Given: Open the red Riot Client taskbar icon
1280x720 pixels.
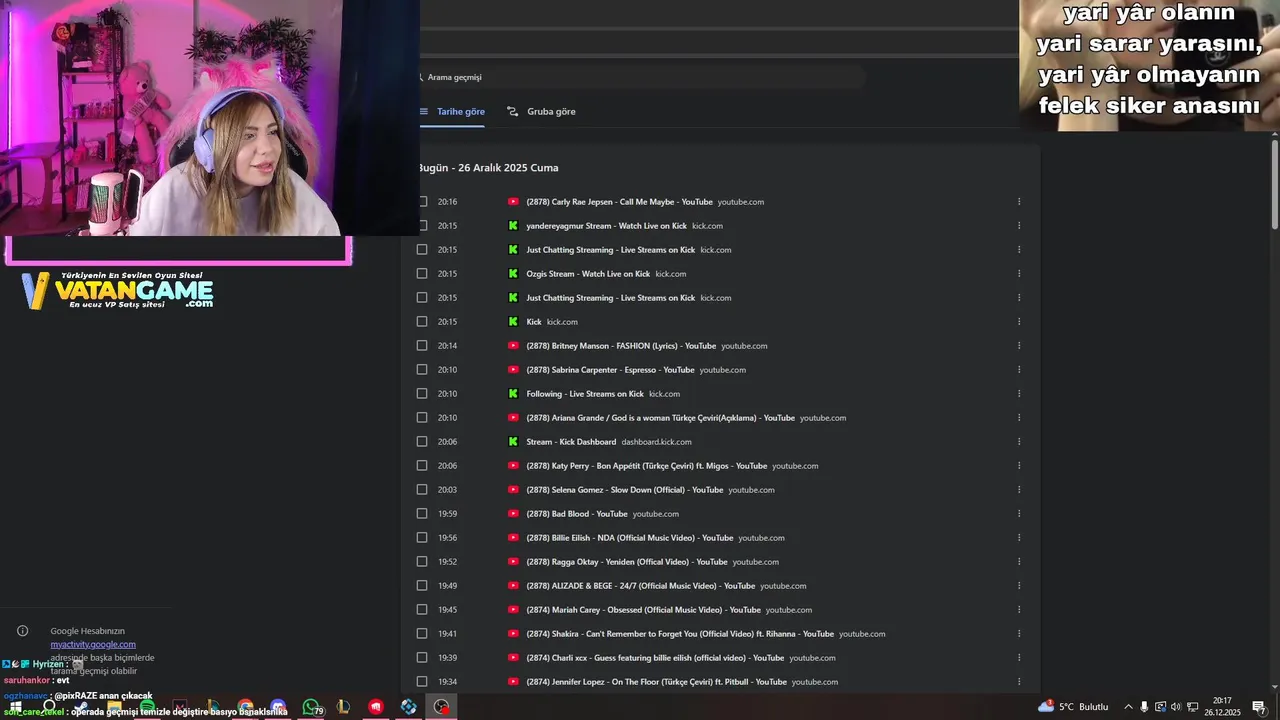Looking at the screenshot, I should click(x=376, y=707).
